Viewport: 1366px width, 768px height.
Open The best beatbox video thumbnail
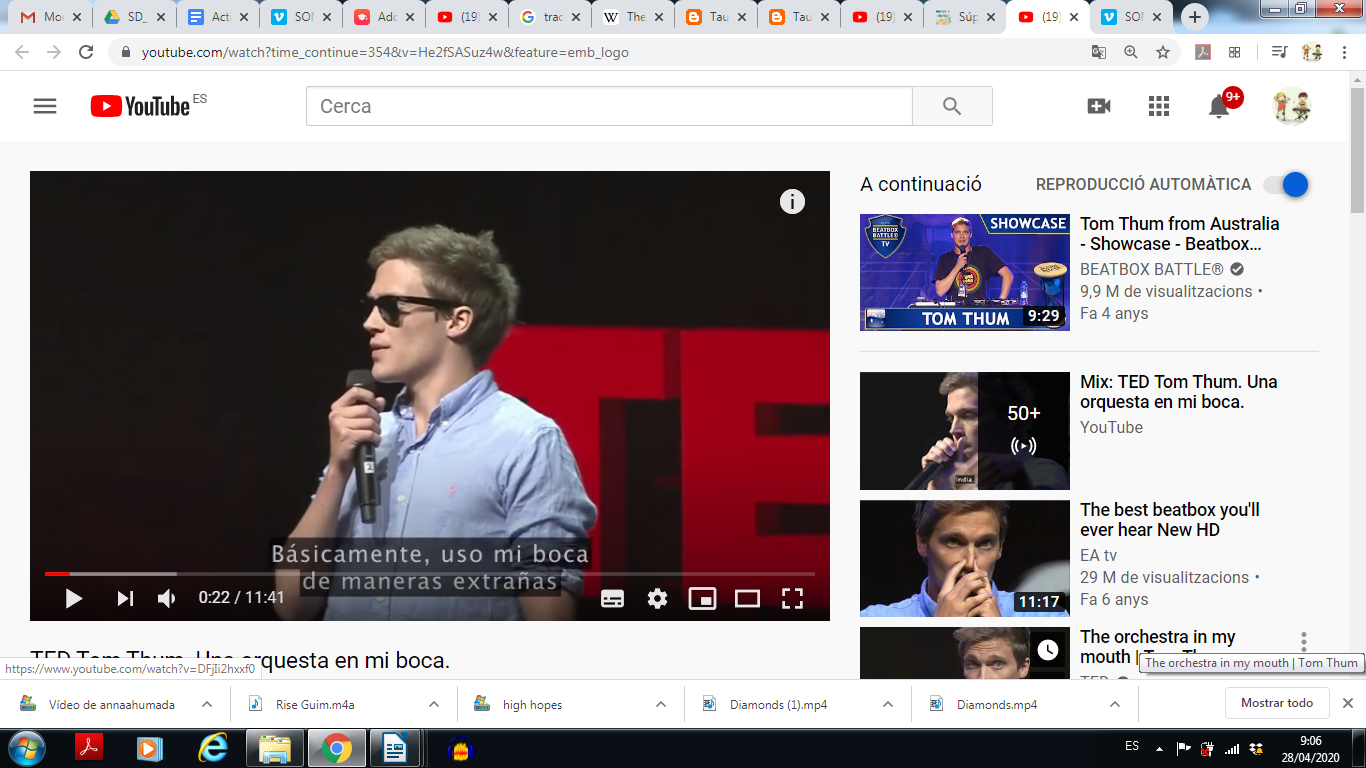965,558
